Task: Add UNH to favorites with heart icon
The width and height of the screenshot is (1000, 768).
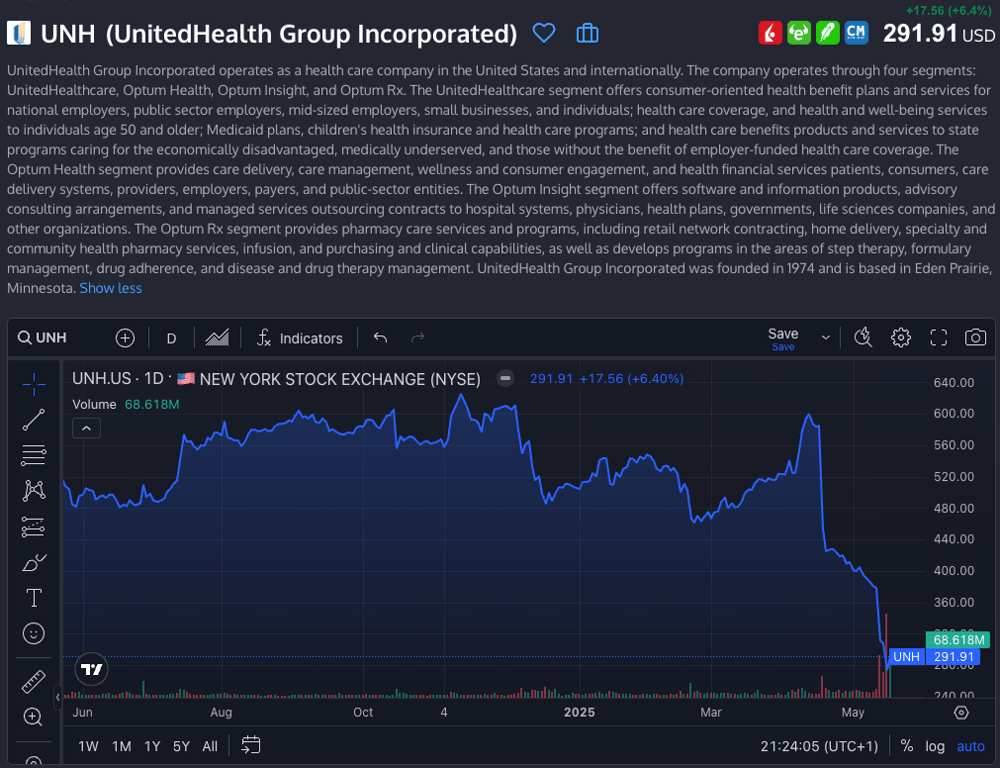Action: (x=544, y=34)
